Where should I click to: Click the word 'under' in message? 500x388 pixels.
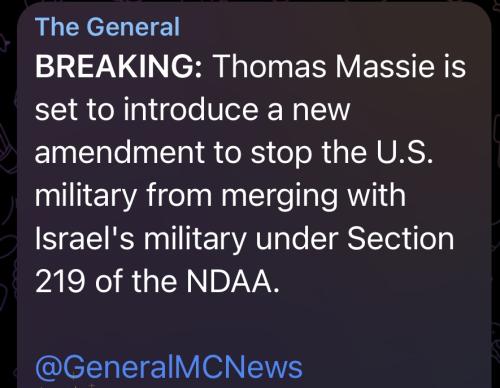297,239
